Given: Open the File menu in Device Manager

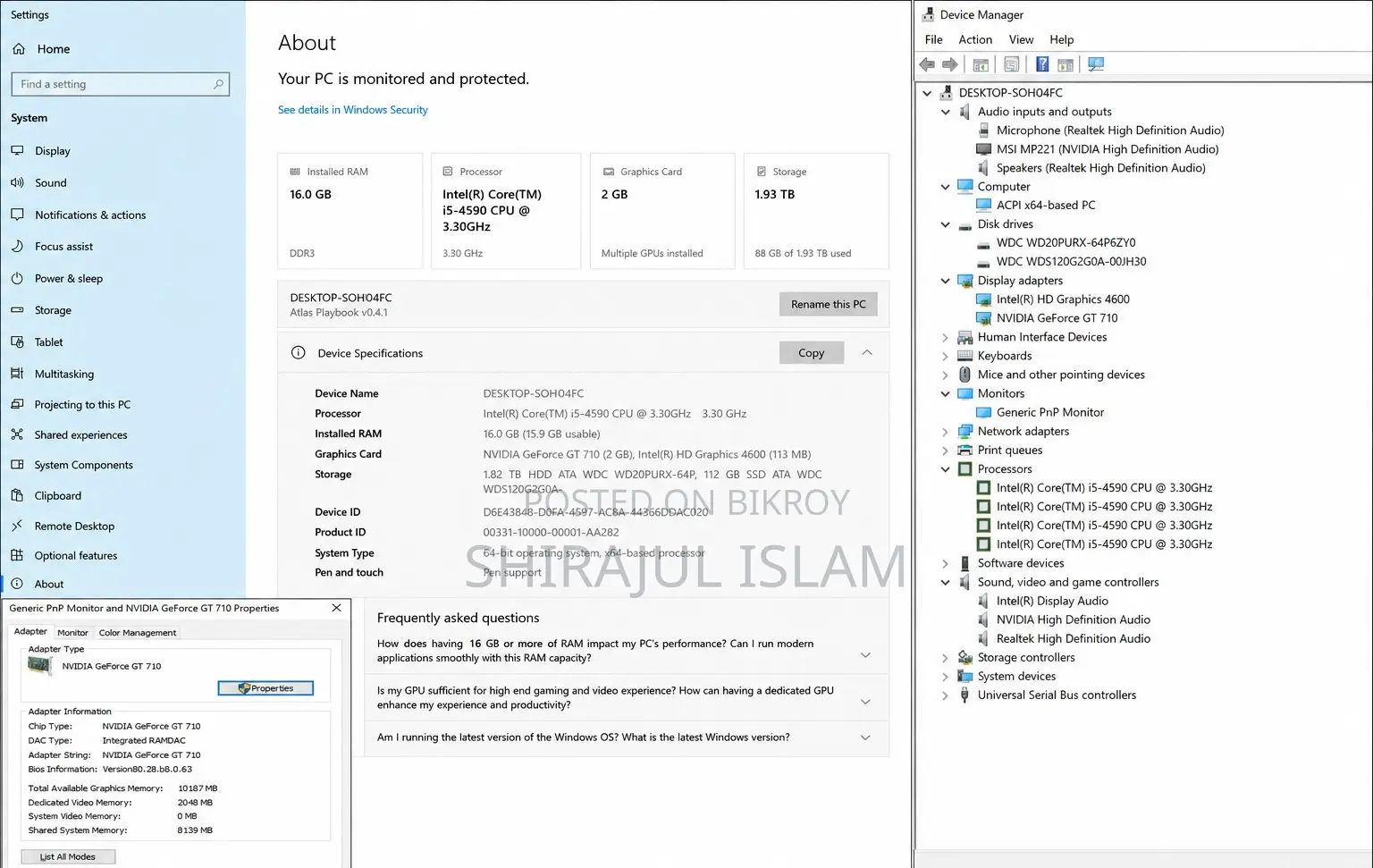Looking at the screenshot, I should click(934, 39).
